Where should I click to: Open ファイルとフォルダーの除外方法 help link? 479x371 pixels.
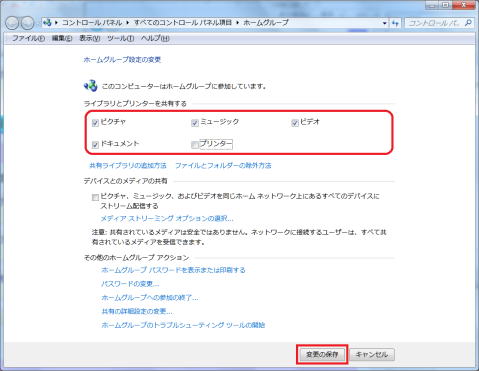[x=223, y=165]
